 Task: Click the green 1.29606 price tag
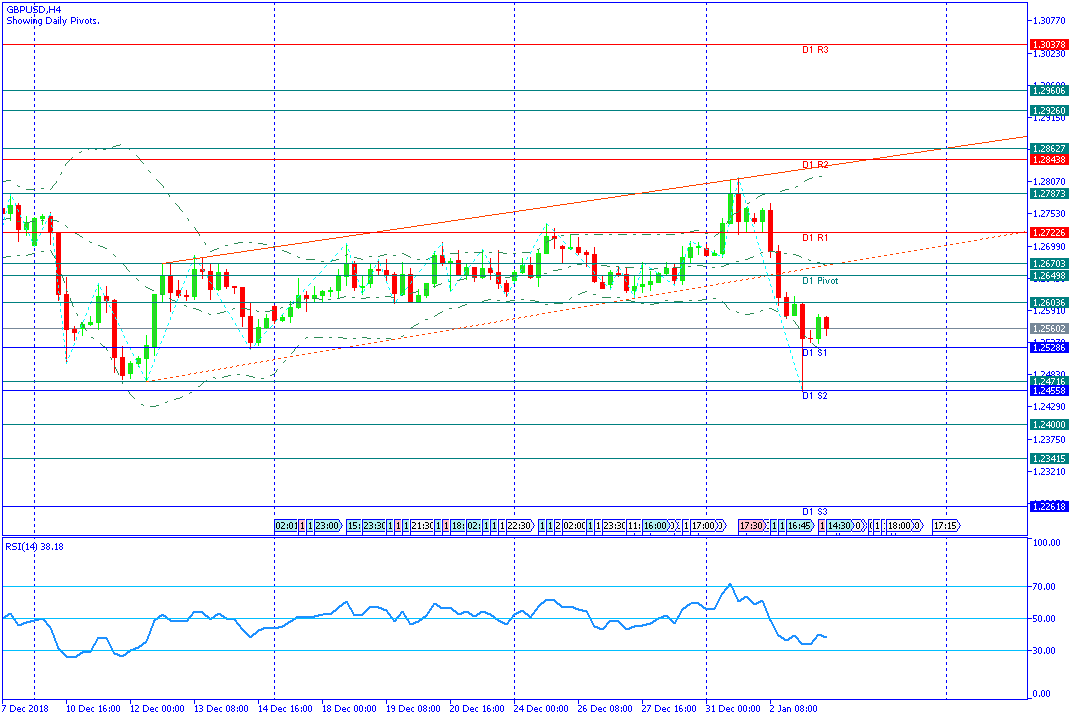point(1048,91)
